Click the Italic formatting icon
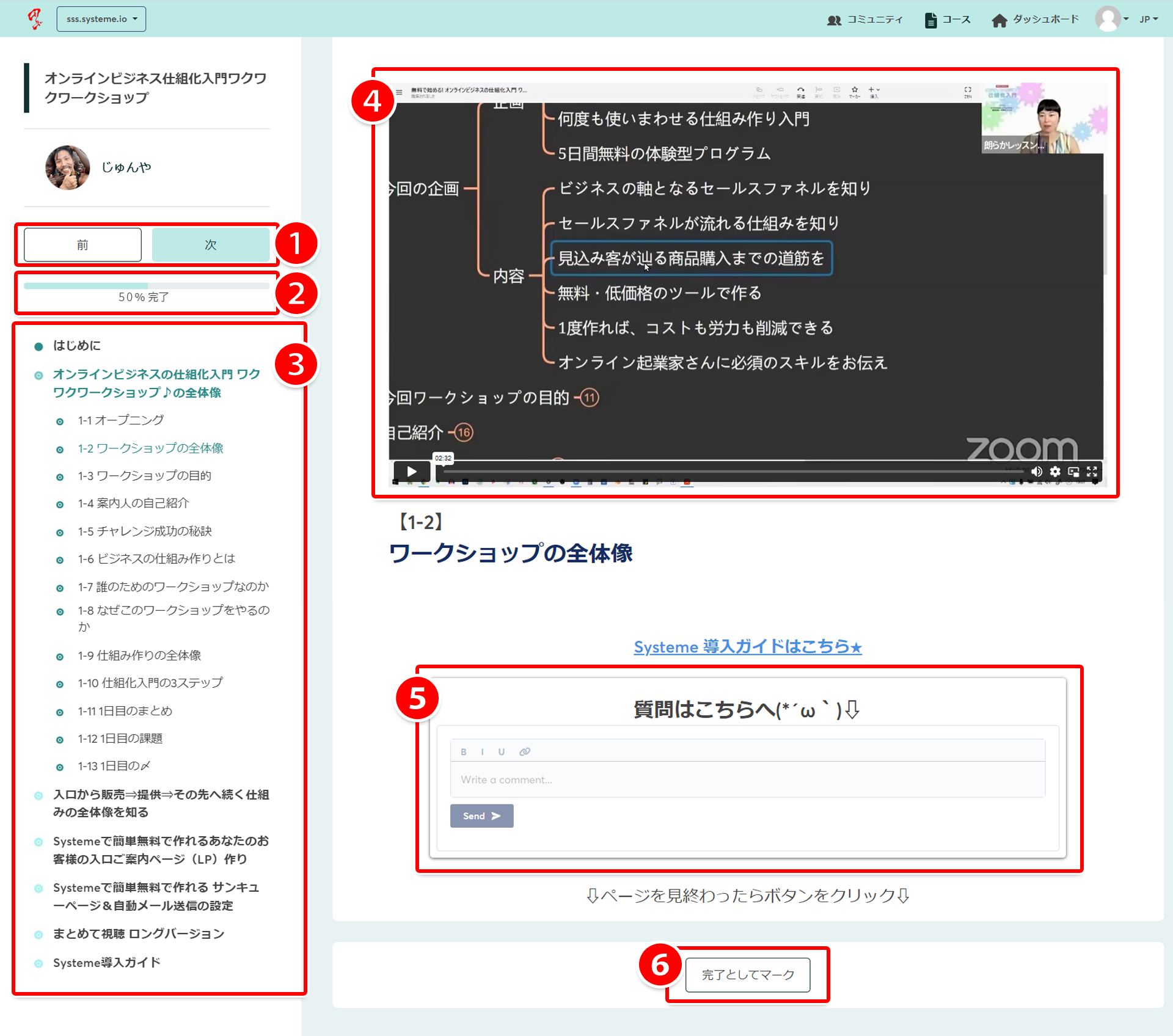The height and width of the screenshot is (1036, 1173). click(x=482, y=751)
